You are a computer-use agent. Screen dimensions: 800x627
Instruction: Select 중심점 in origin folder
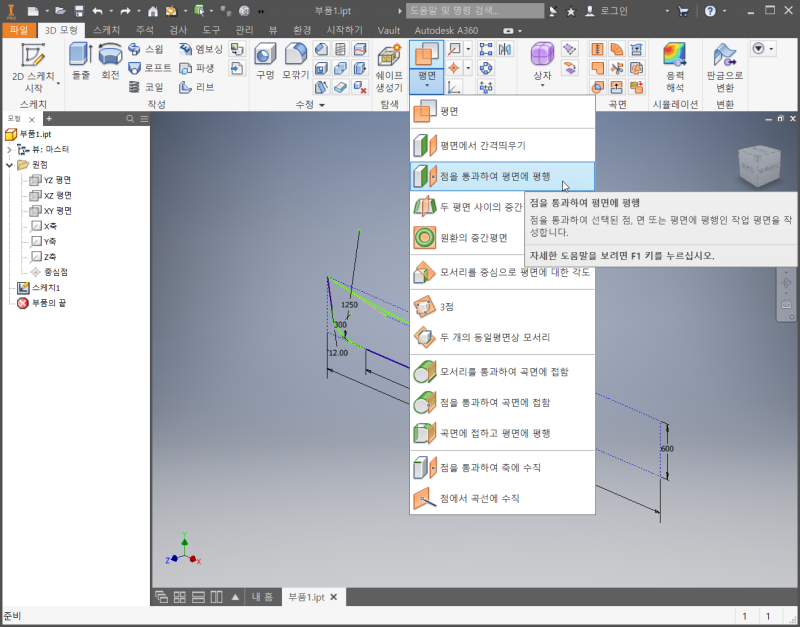pyautogui.click(x=49, y=272)
